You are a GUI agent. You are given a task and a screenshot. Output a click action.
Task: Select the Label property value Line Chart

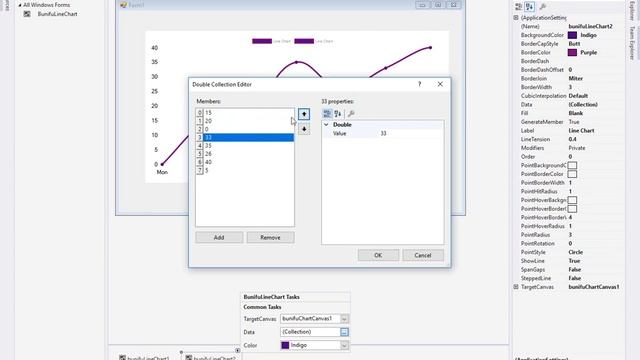[581, 131]
